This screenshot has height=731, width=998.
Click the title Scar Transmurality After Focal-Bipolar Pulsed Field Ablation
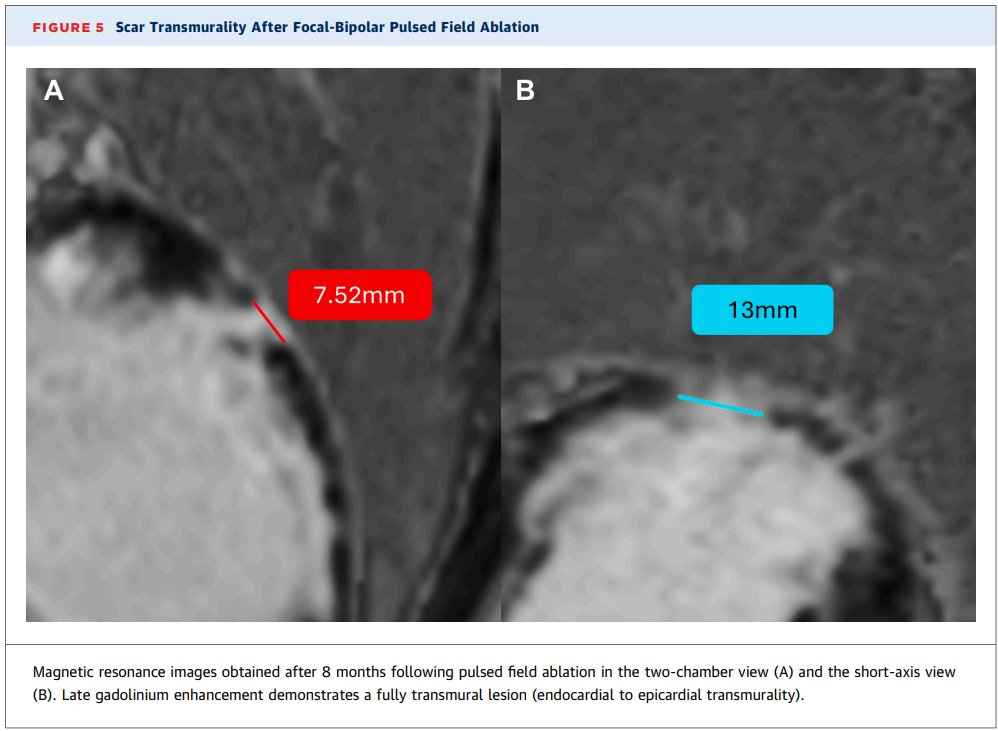(327, 27)
